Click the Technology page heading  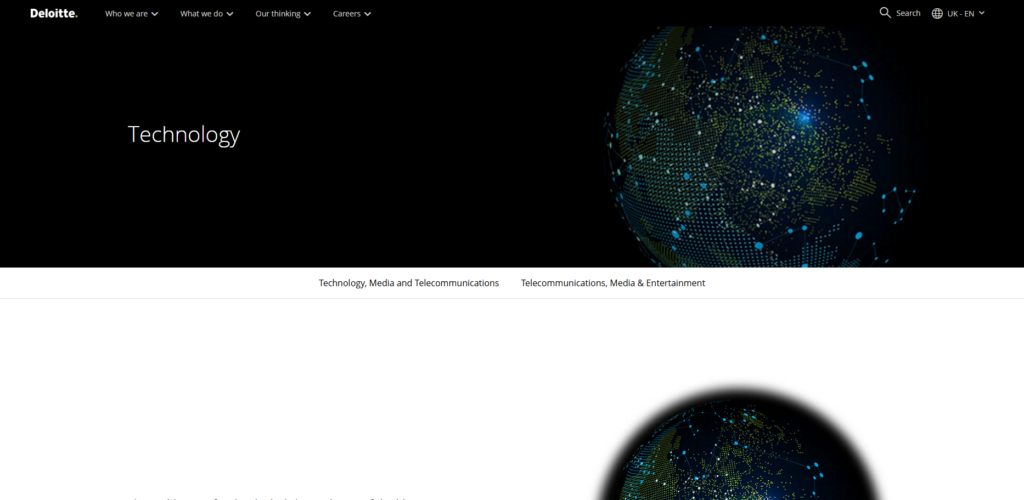pos(184,134)
